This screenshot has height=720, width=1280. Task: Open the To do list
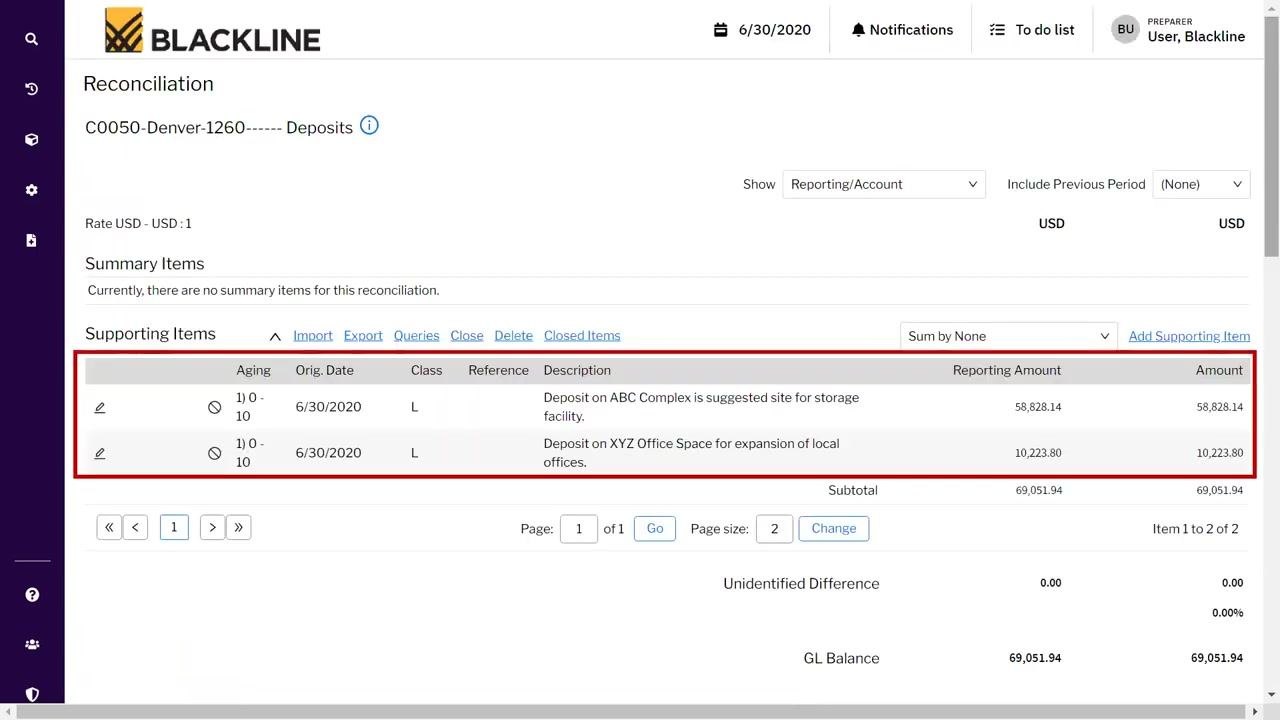pos(1032,30)
